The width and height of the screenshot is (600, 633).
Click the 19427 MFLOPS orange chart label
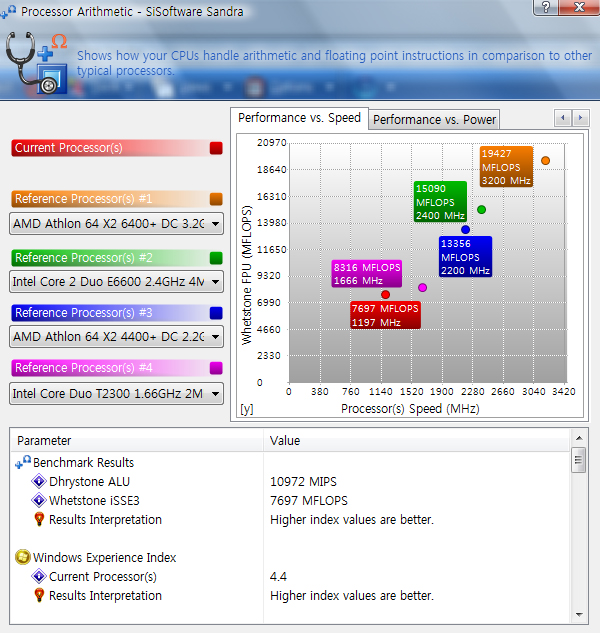[x=506, y=167]
